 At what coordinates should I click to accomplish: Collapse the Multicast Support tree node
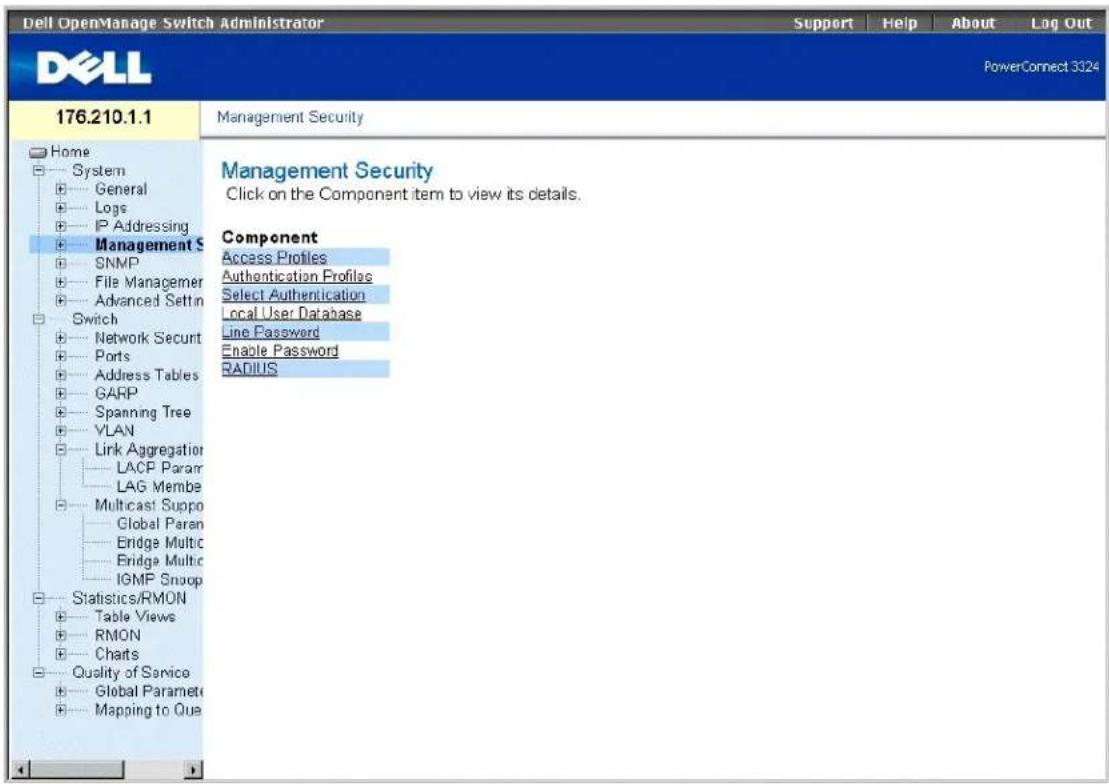click(x=61, y=505)
